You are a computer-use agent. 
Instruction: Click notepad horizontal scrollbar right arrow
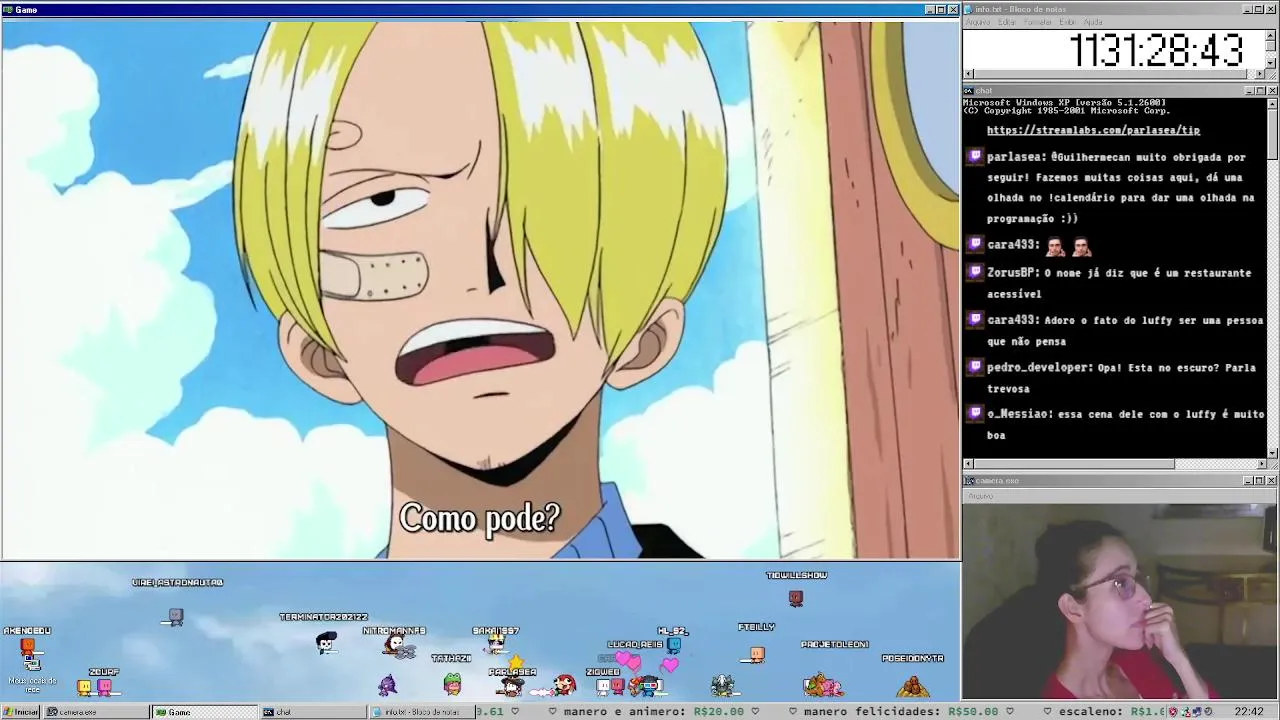point(1260,74)
